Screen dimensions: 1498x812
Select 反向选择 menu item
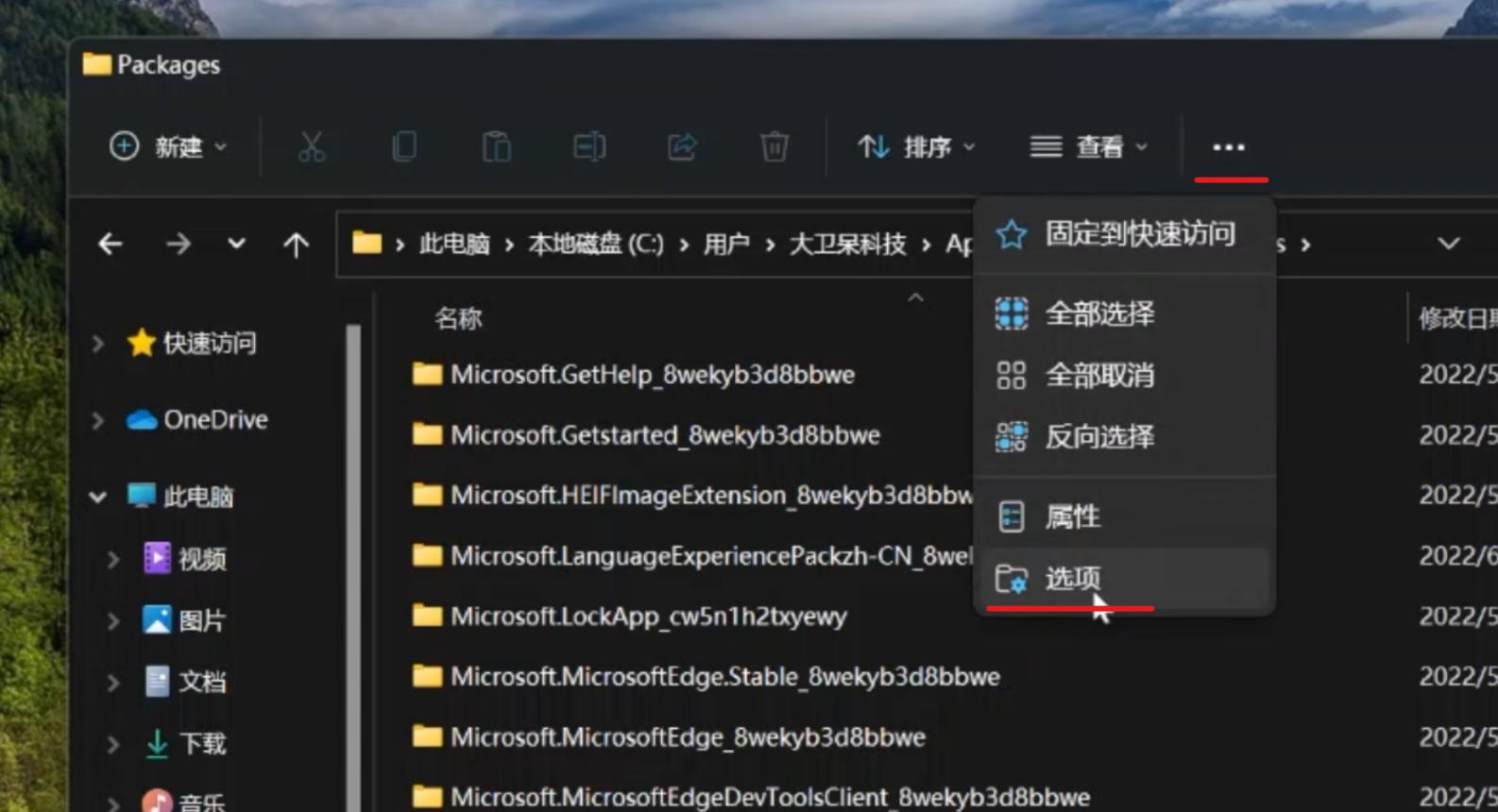pyautogui.click(x=1124, y=436)
